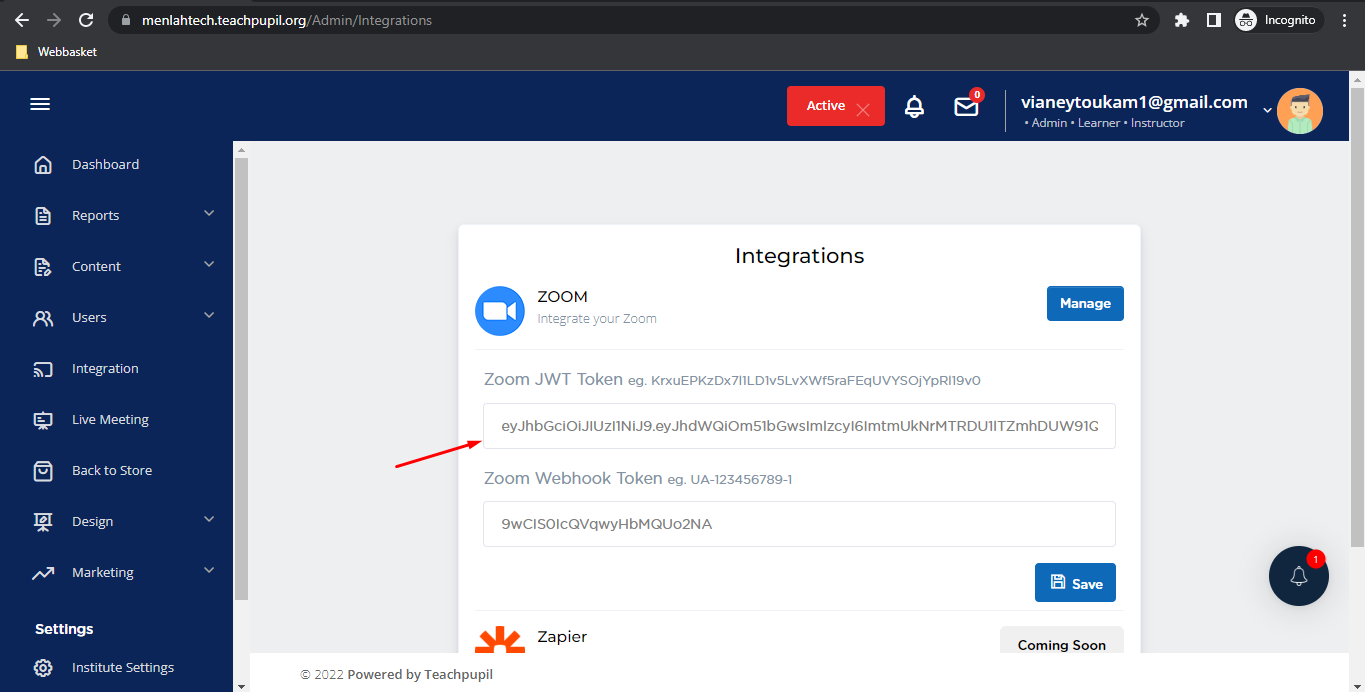The image size is (1365, 692).
Task: Click the Zoom Manage button
Action: 1085,303
